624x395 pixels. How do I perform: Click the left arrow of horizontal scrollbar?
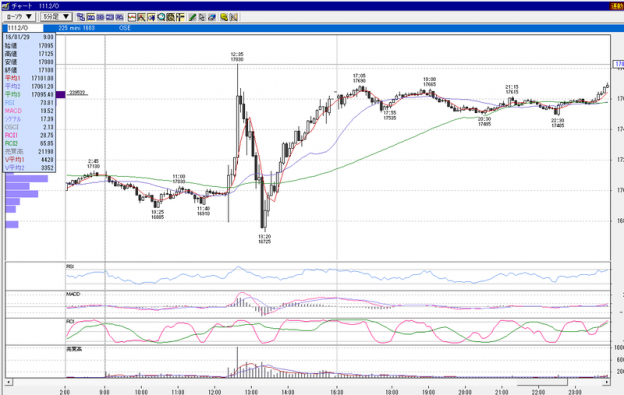click(8, 382)
